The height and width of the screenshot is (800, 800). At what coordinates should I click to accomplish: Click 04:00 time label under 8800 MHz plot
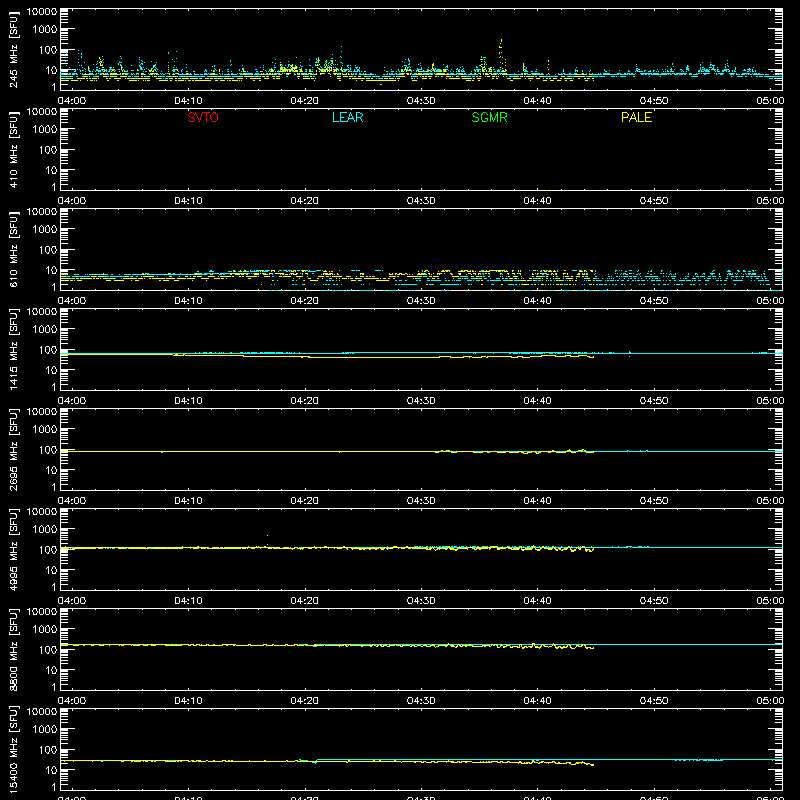[72, 701]
